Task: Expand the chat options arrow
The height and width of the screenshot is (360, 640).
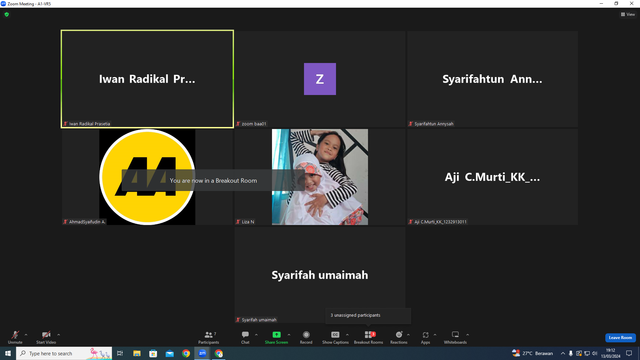Action: (x=256, y=335)
